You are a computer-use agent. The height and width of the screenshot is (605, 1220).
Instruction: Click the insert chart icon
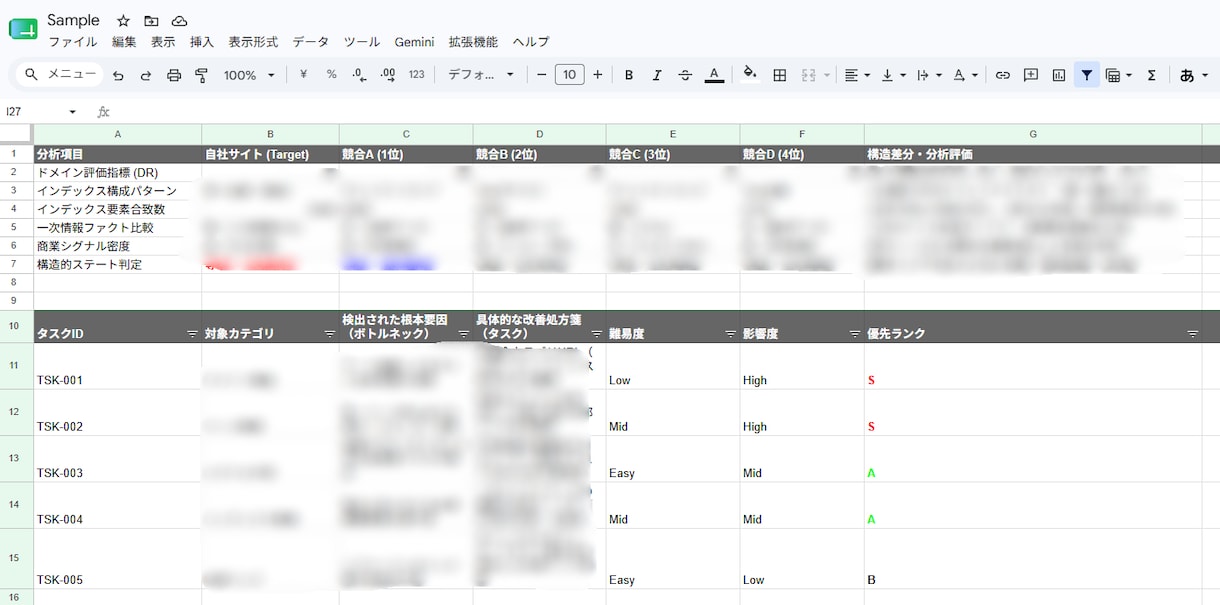pos(1059,75)
